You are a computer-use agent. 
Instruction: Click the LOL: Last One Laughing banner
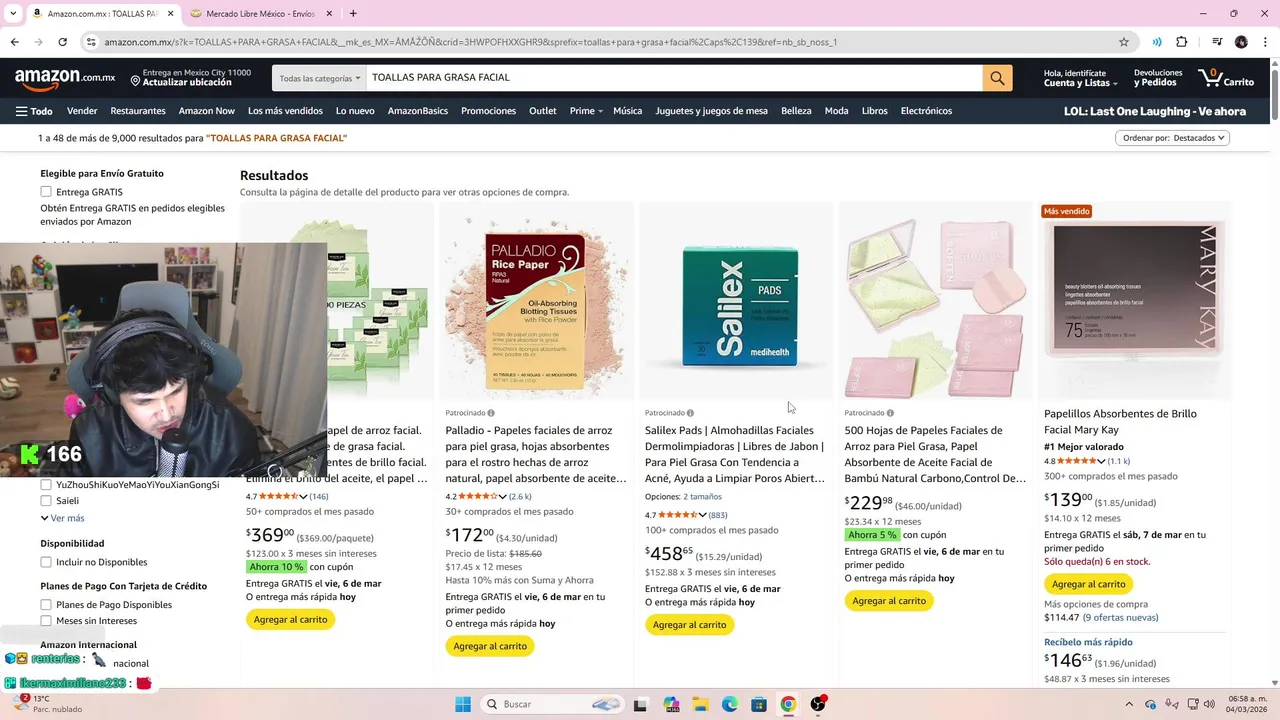[1155, 111]
